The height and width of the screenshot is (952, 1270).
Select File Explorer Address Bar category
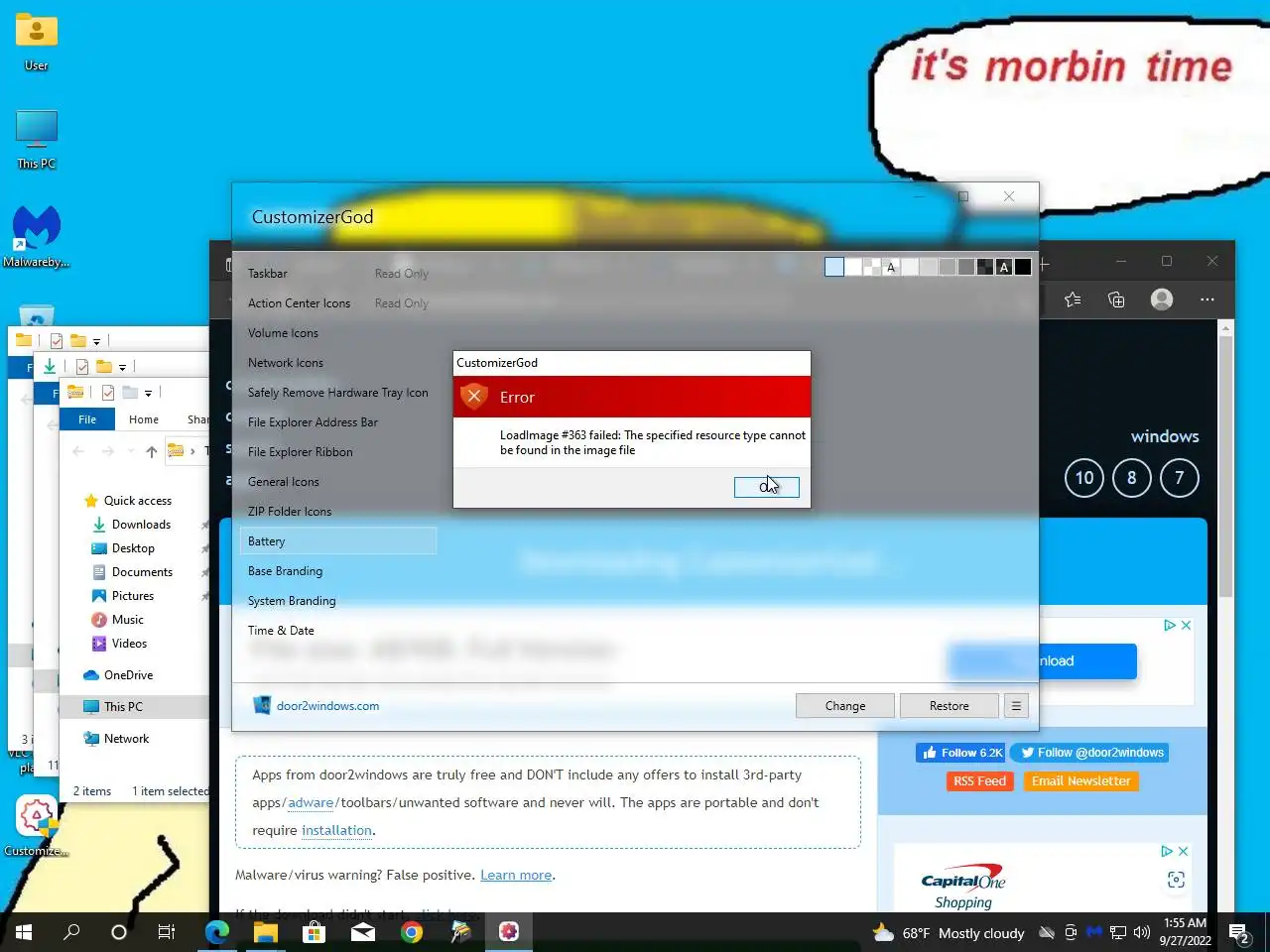(x=313, y=422)
